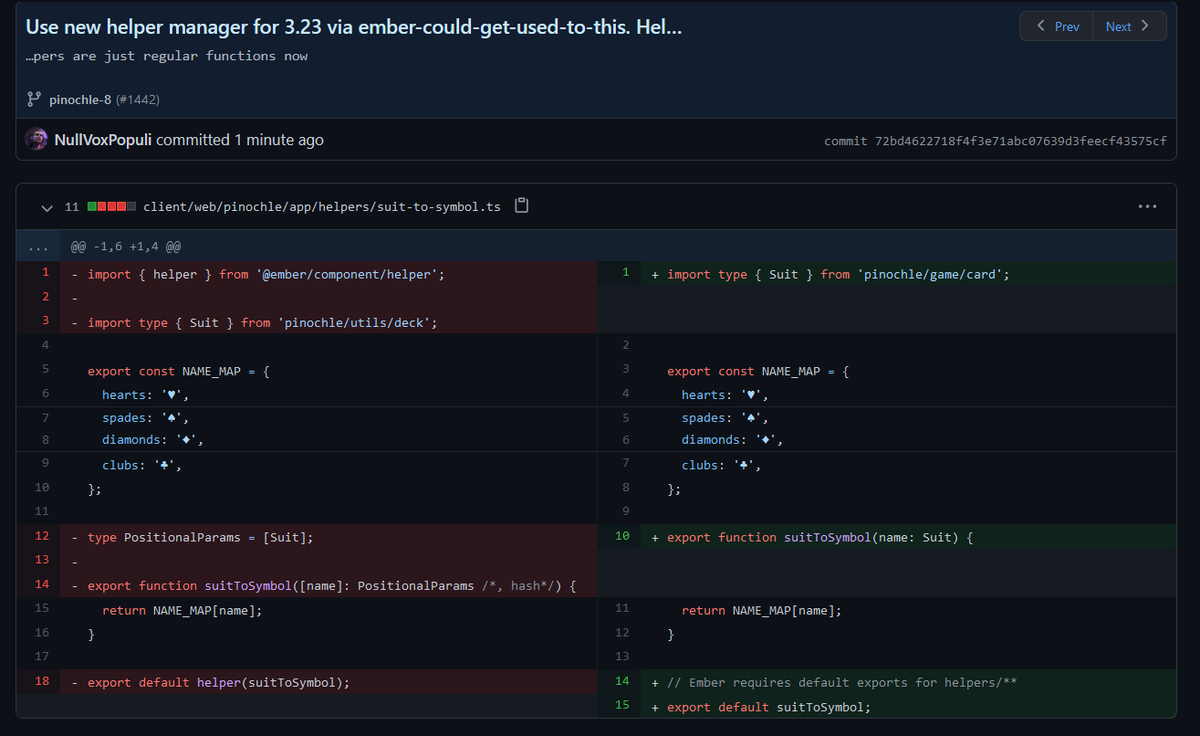This screenshot has width=1200, height=736.
Task: Click right-side 'hearts' entry on line 4
Action: (x=725, y=395)
